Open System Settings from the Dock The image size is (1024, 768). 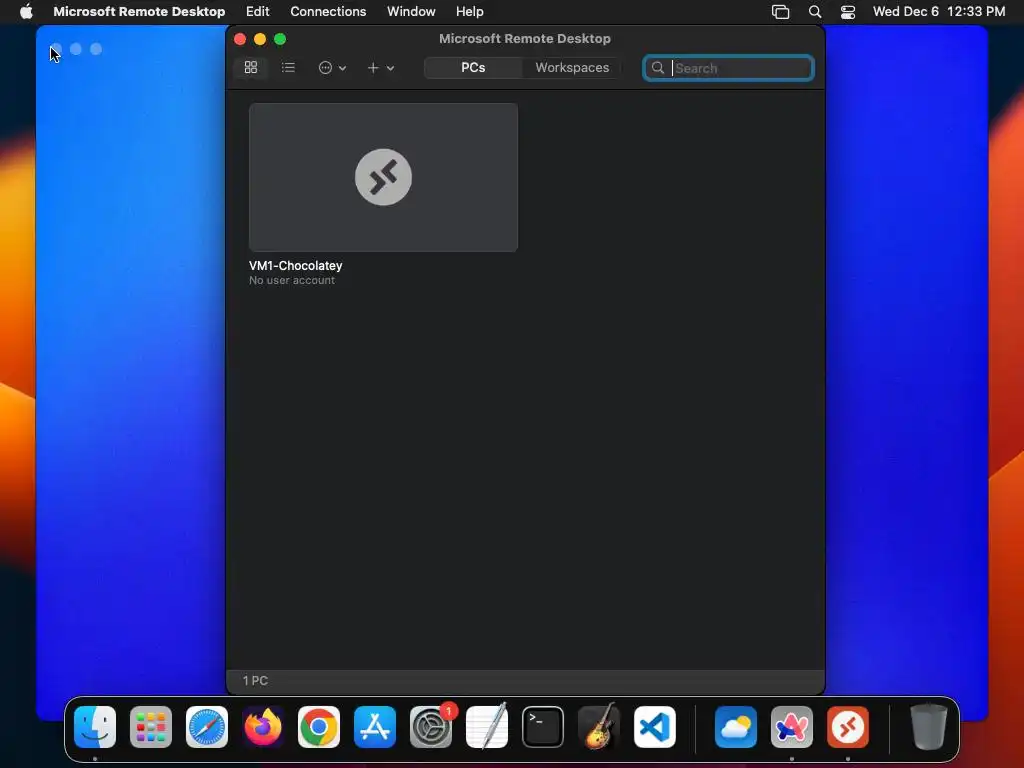pyautogui.click(x=431, y=727)
